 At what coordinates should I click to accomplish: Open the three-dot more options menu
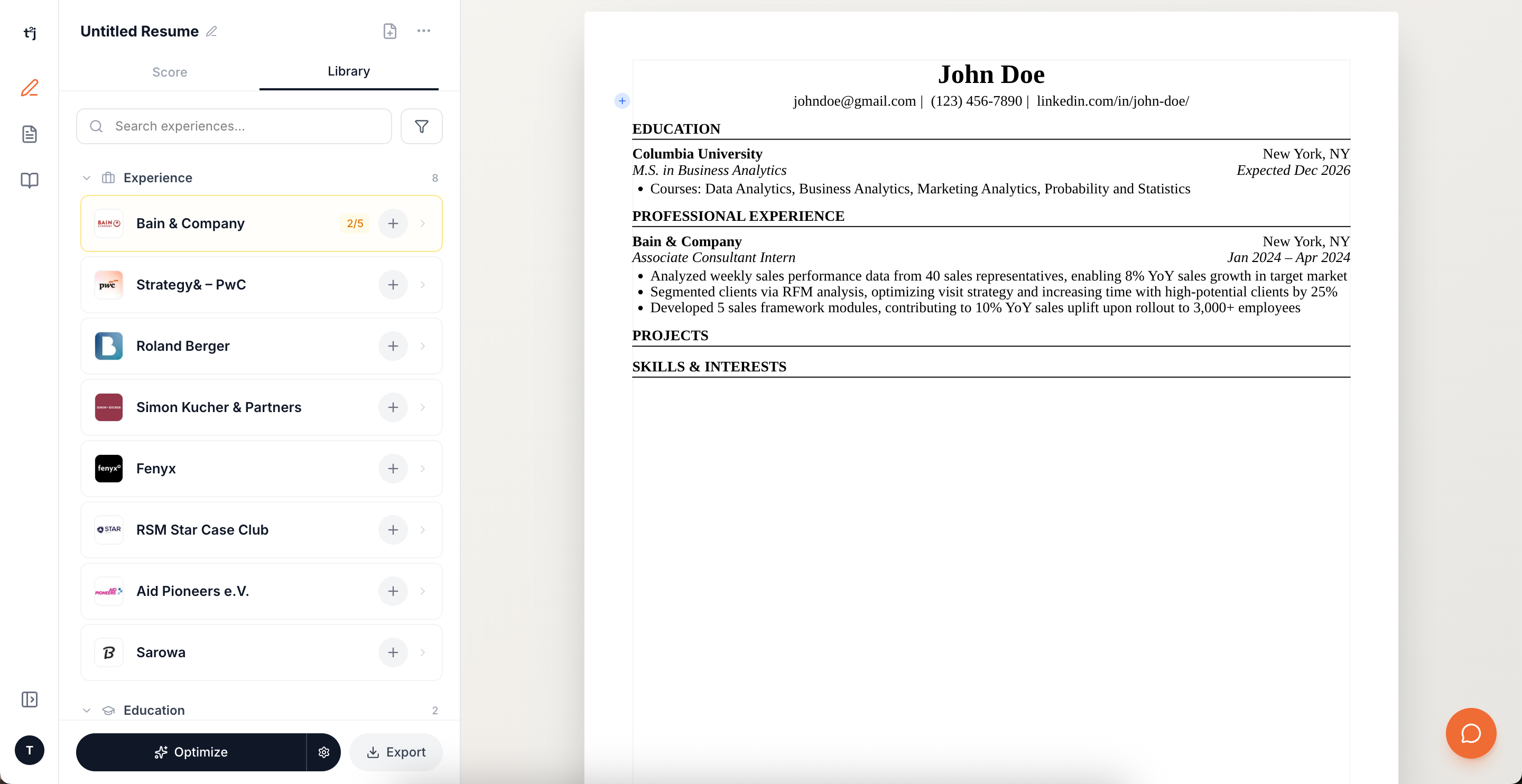tap(423, 31)
